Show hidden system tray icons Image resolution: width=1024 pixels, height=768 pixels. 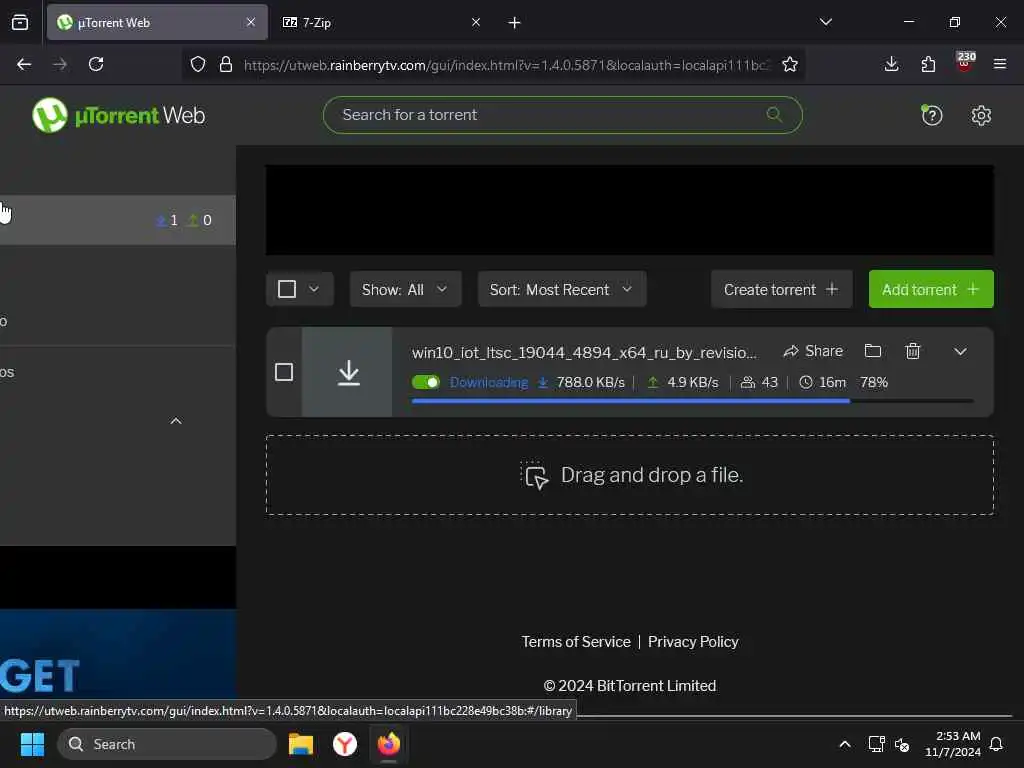pyautogui.click(x=844, y=744)
